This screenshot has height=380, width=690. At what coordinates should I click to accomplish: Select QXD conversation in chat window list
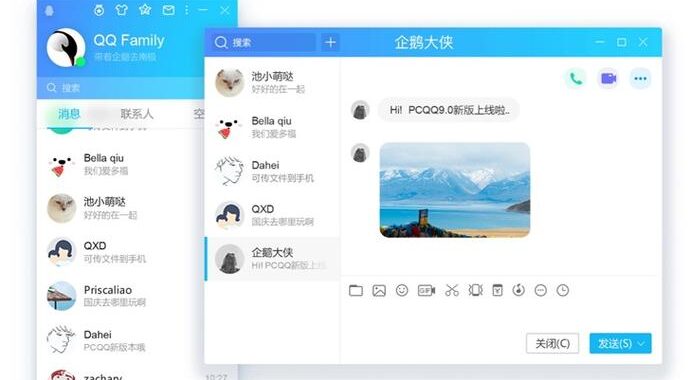click(x=272, y=215)
